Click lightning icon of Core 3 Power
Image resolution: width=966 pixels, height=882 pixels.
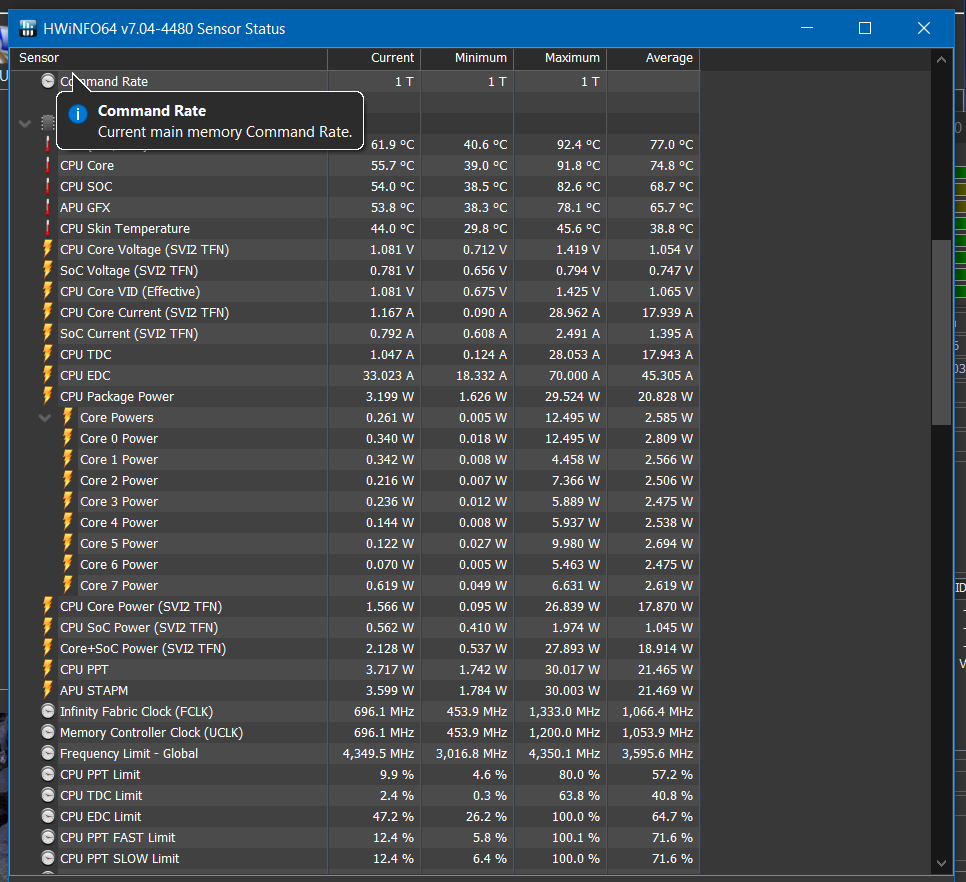68,501
